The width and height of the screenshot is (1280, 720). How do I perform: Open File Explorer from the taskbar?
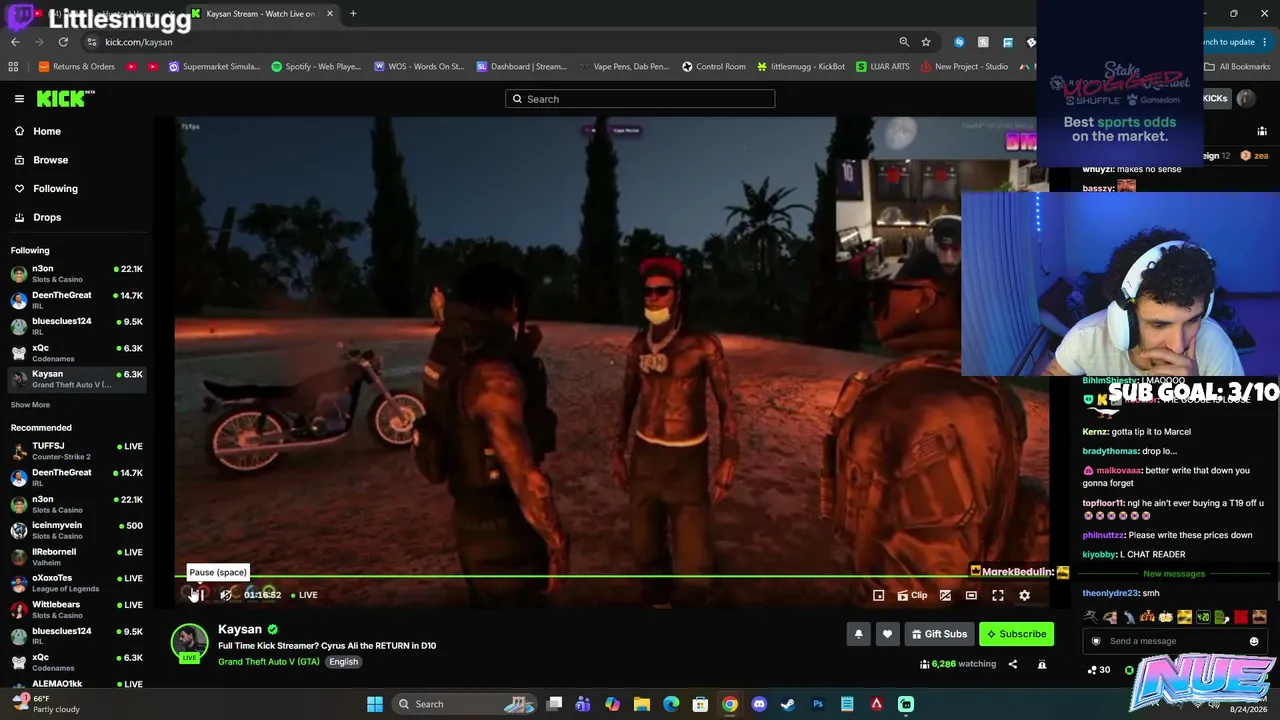(642, 704)
